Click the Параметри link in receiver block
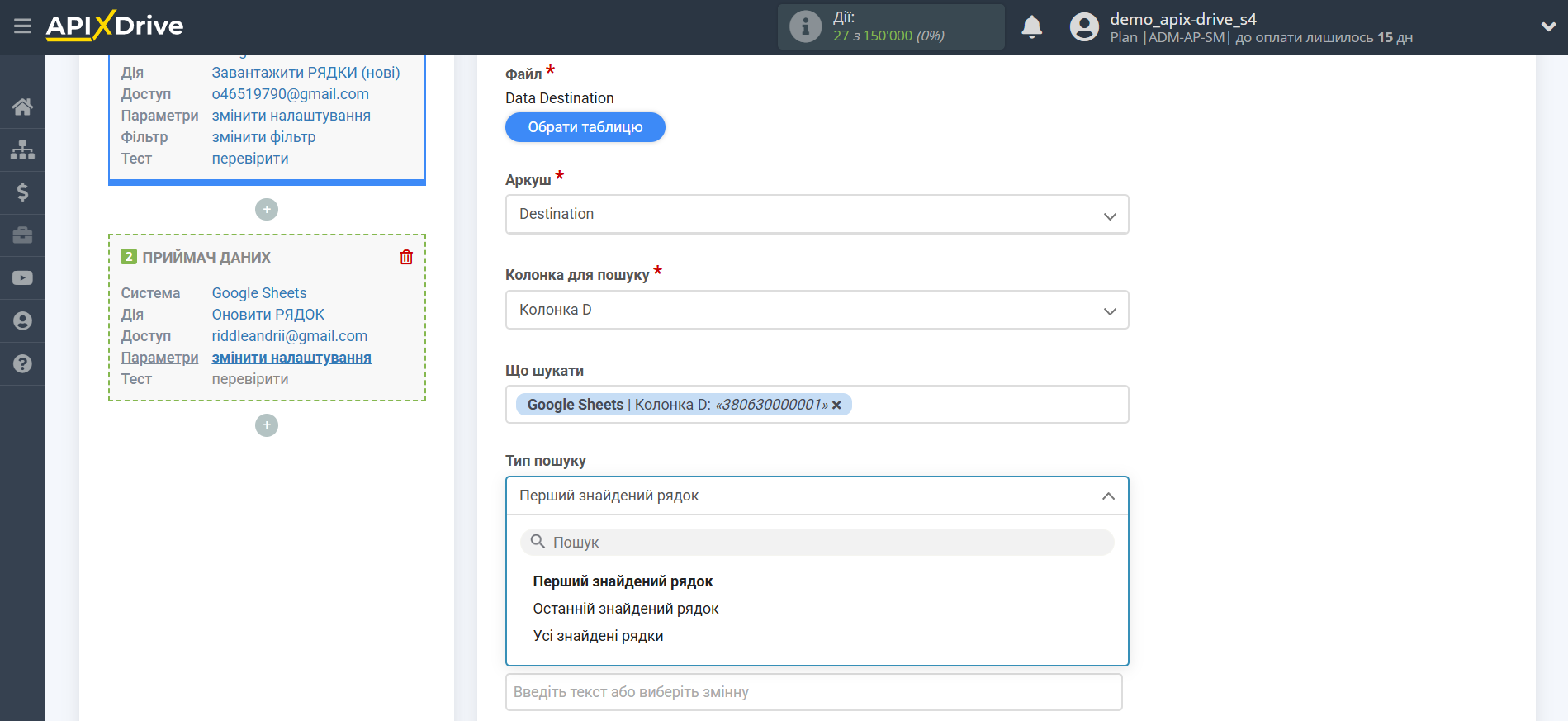Viewport: 1568px width, 721px height. point(159,358)
